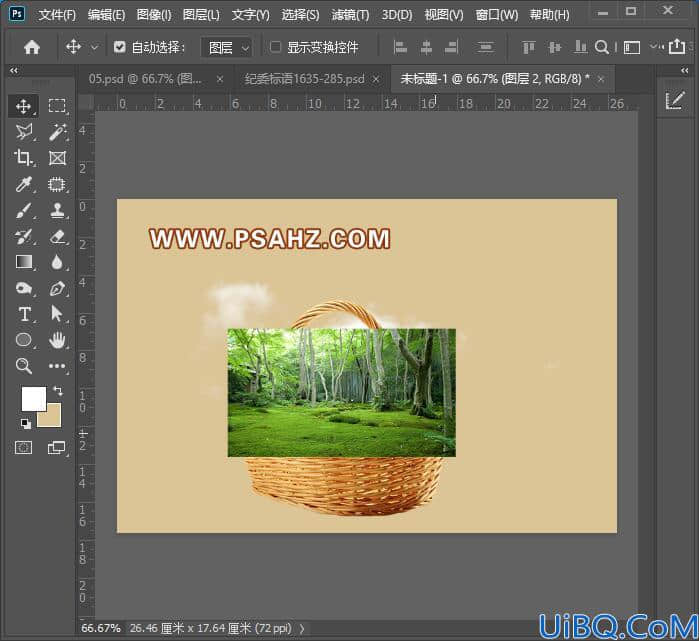The image size is (699, 641).
Task: Go to the Home screen
Action: coord(32,47)
